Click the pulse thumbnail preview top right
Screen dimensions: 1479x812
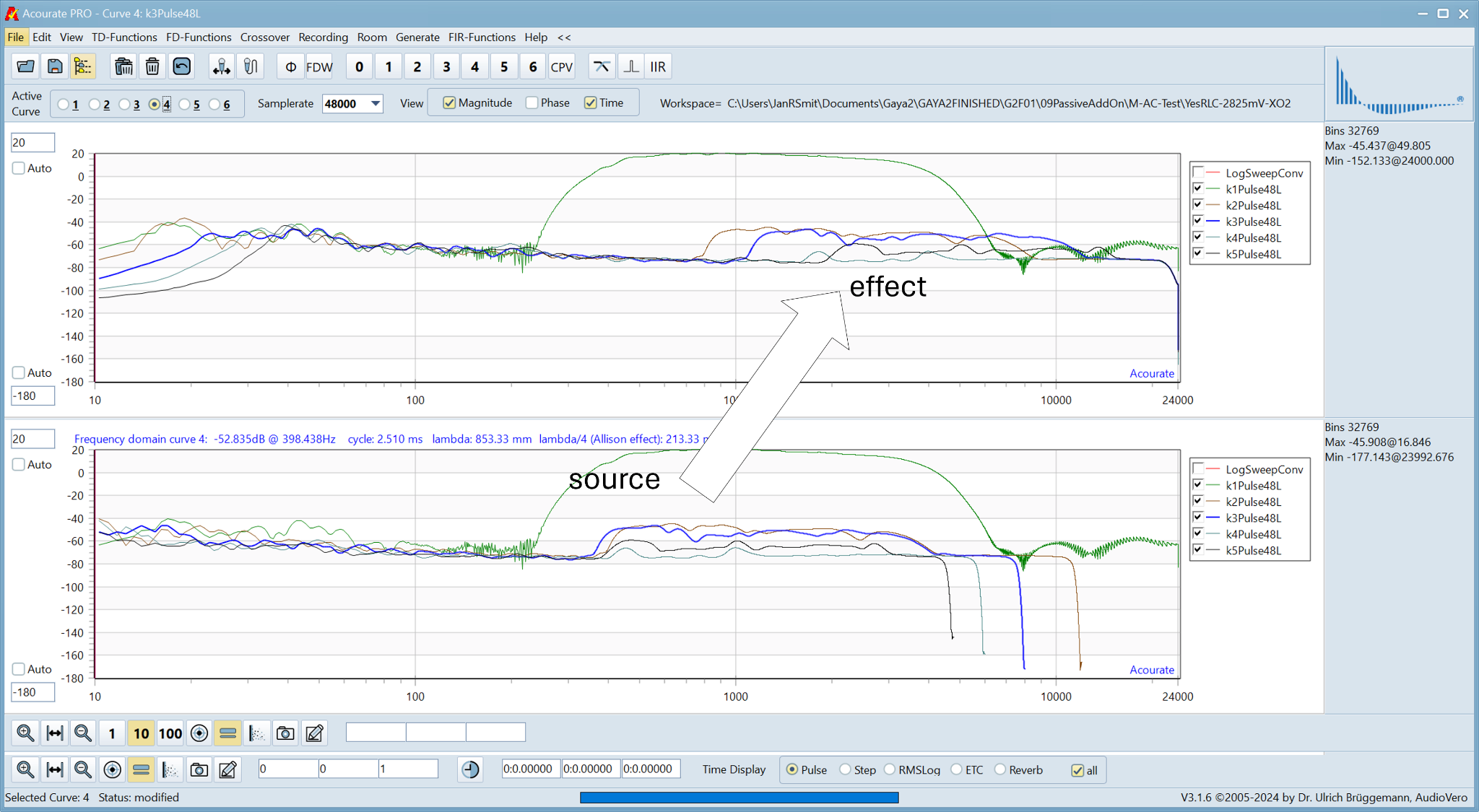(x=1399, y=84)
